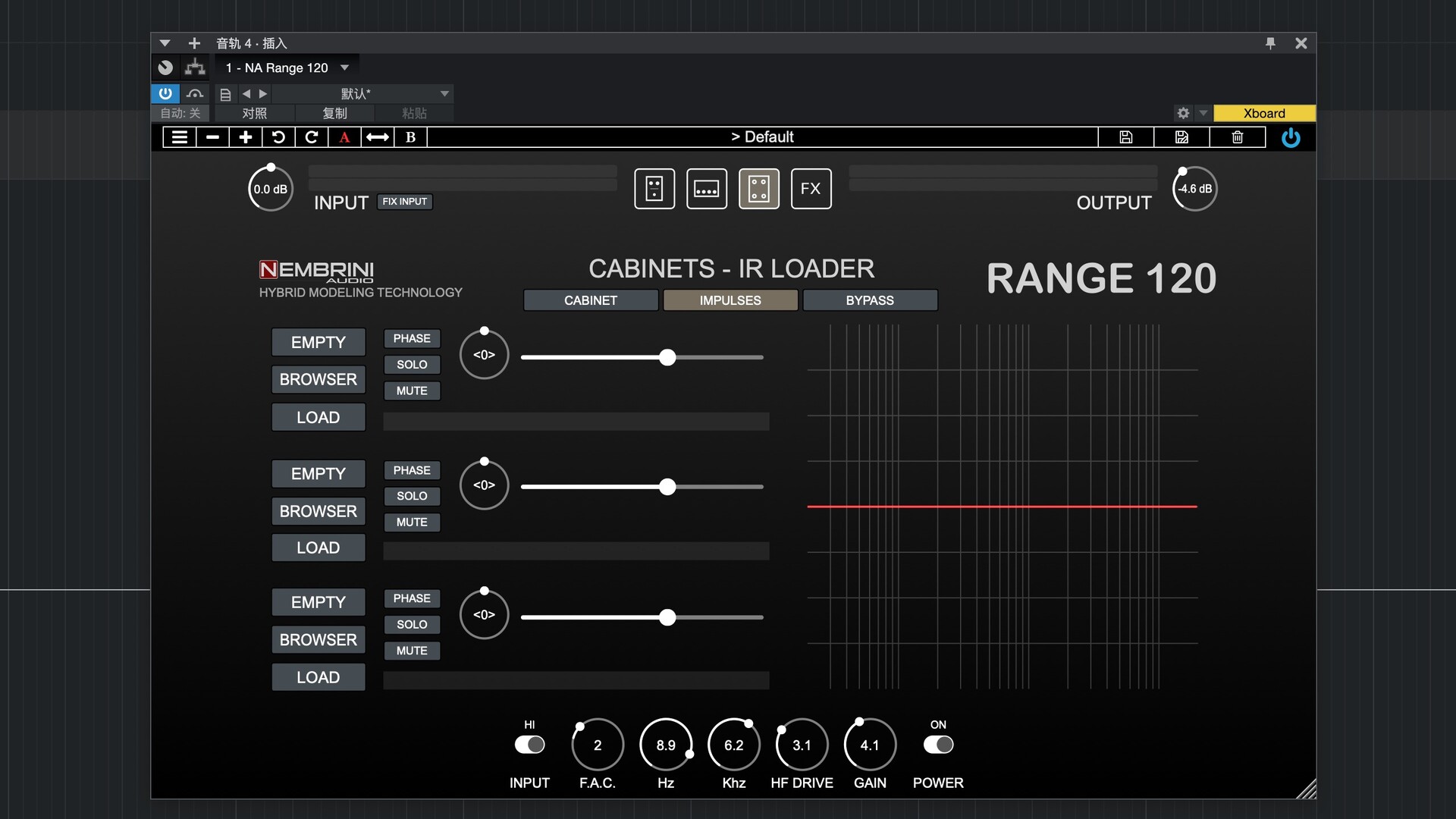The width and height of the screenshot is (1456, 819).
Task: Open the cabinet section icon
Action: point(759,189)
